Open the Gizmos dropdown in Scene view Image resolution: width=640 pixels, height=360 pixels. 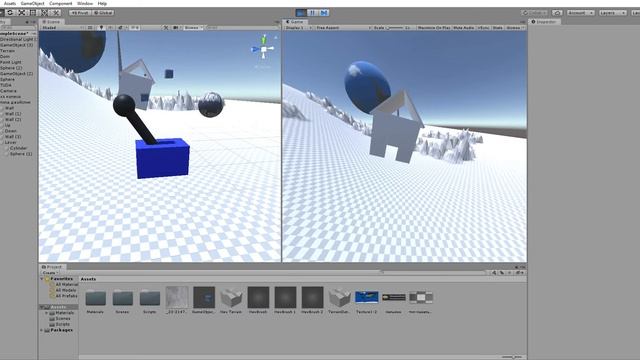pyautogui.click(x=193, y=28)
